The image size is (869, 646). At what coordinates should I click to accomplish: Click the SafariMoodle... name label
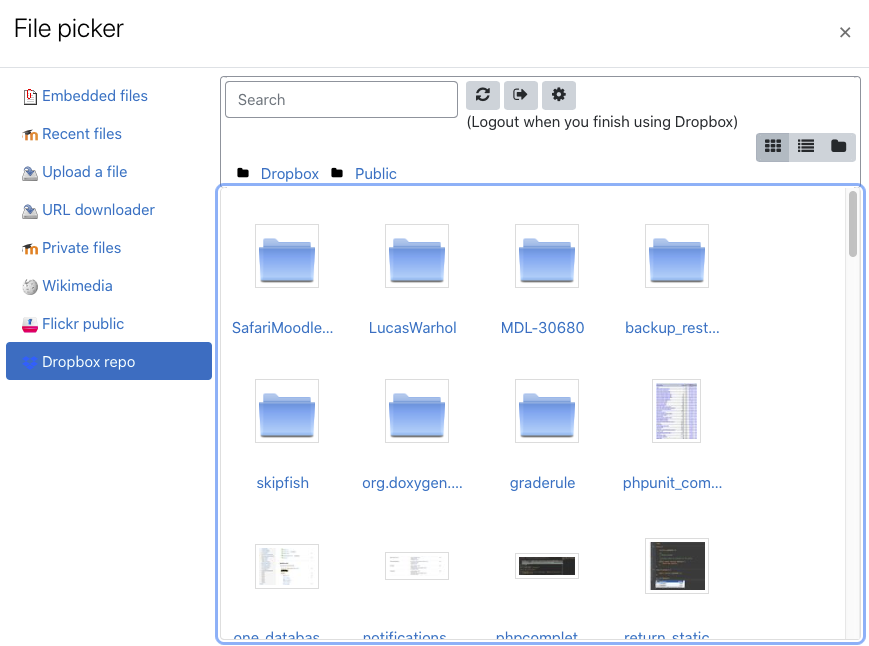coord(283,328)
